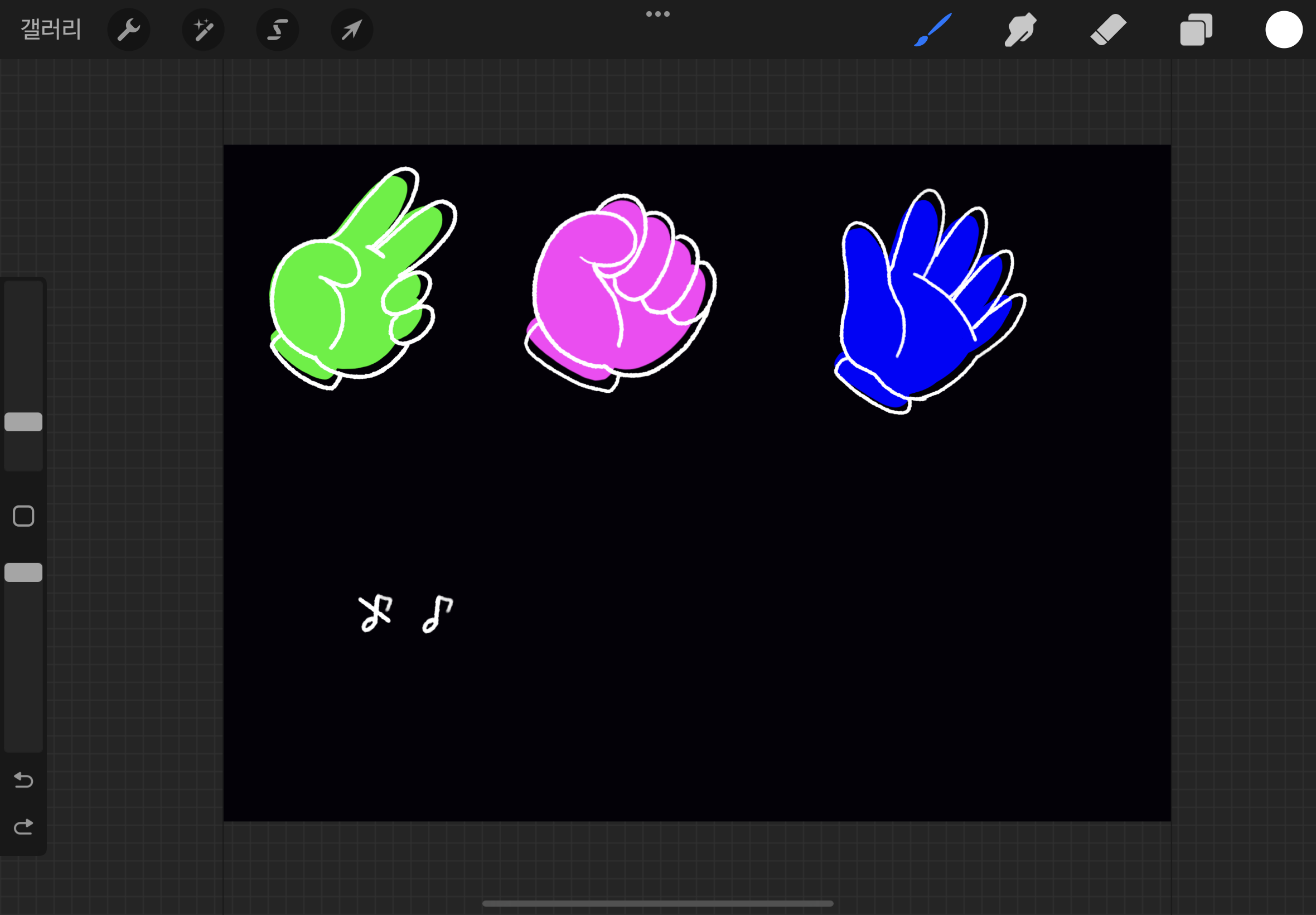Image resolution: width=1316 pixels, height=915 pixels.
Task: Return to gallery via 갤러리 button
Action: 51,30
